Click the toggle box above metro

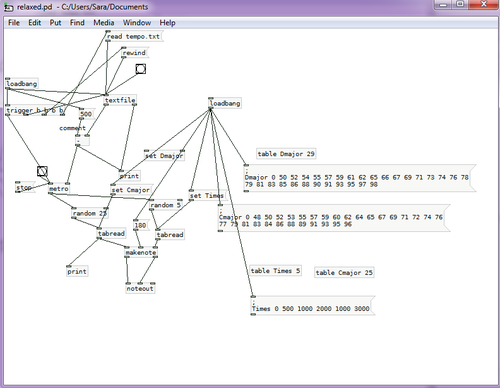click(42, 171)
